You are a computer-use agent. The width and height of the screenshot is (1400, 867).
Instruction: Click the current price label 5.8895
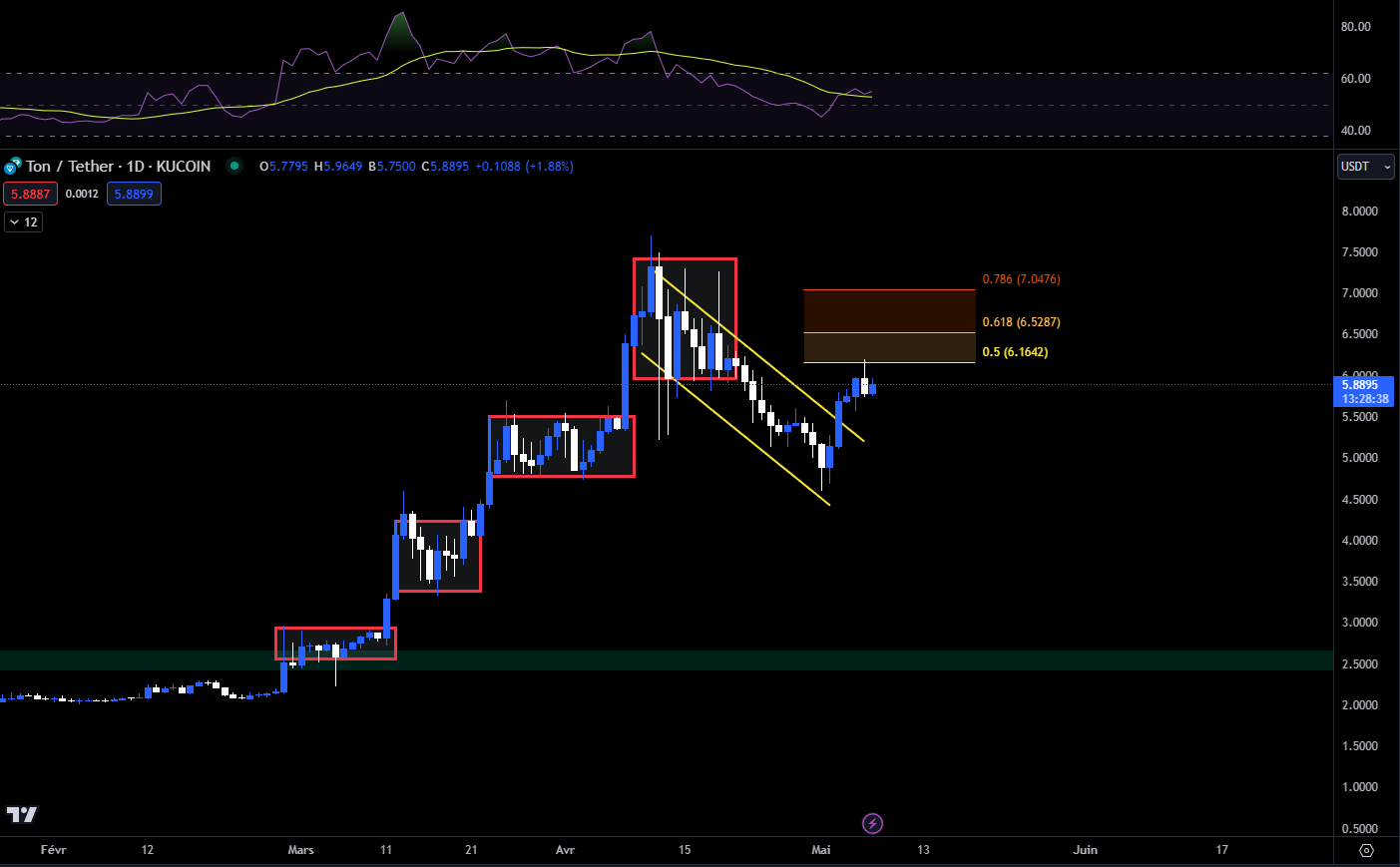[x=1362, y=383]
